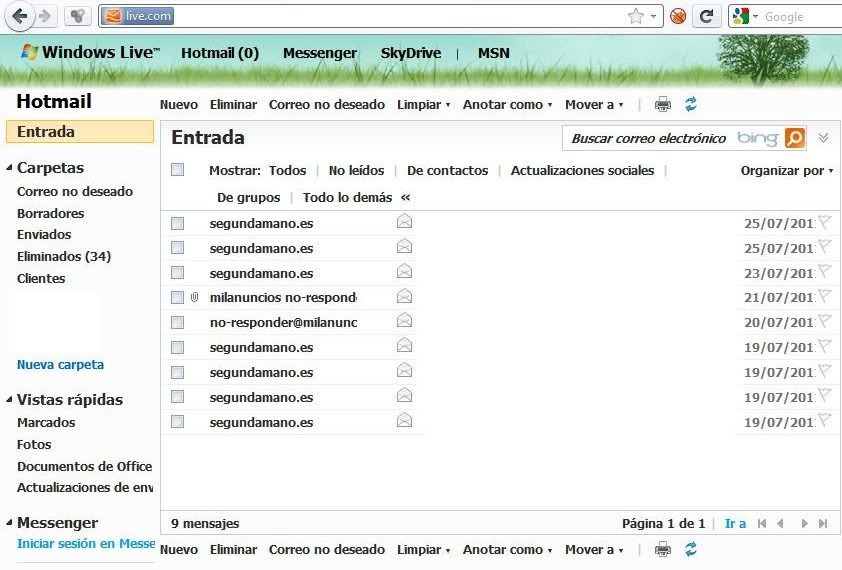
Task: Click the orange blocked-content icon beside the reload button
Action: click(x=678, y=17)
